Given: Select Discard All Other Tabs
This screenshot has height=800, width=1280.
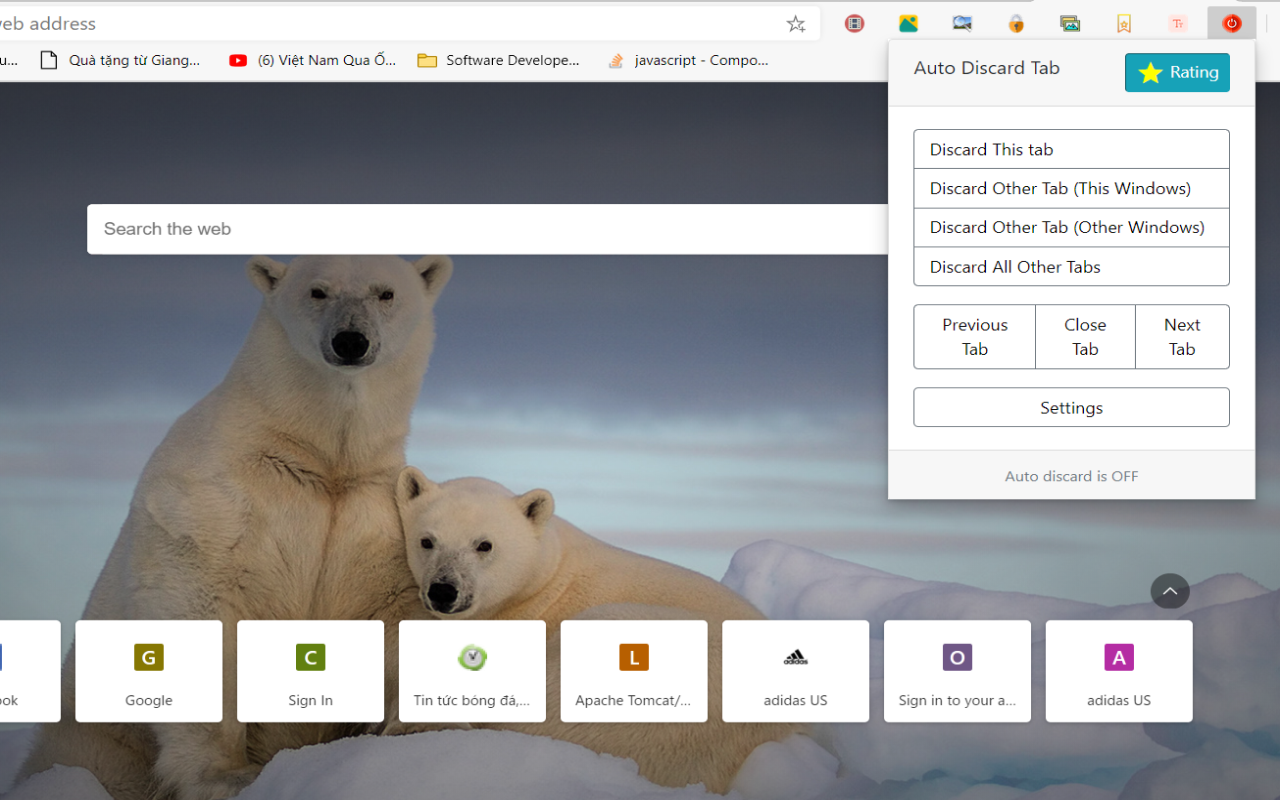Looking at the screenshot, I should click(x=1071, y=267).
